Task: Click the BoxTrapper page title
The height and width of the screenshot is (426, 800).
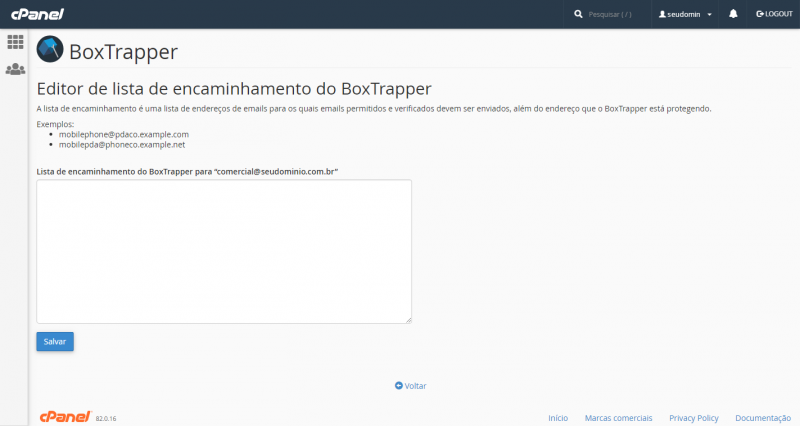Action: 123,52
